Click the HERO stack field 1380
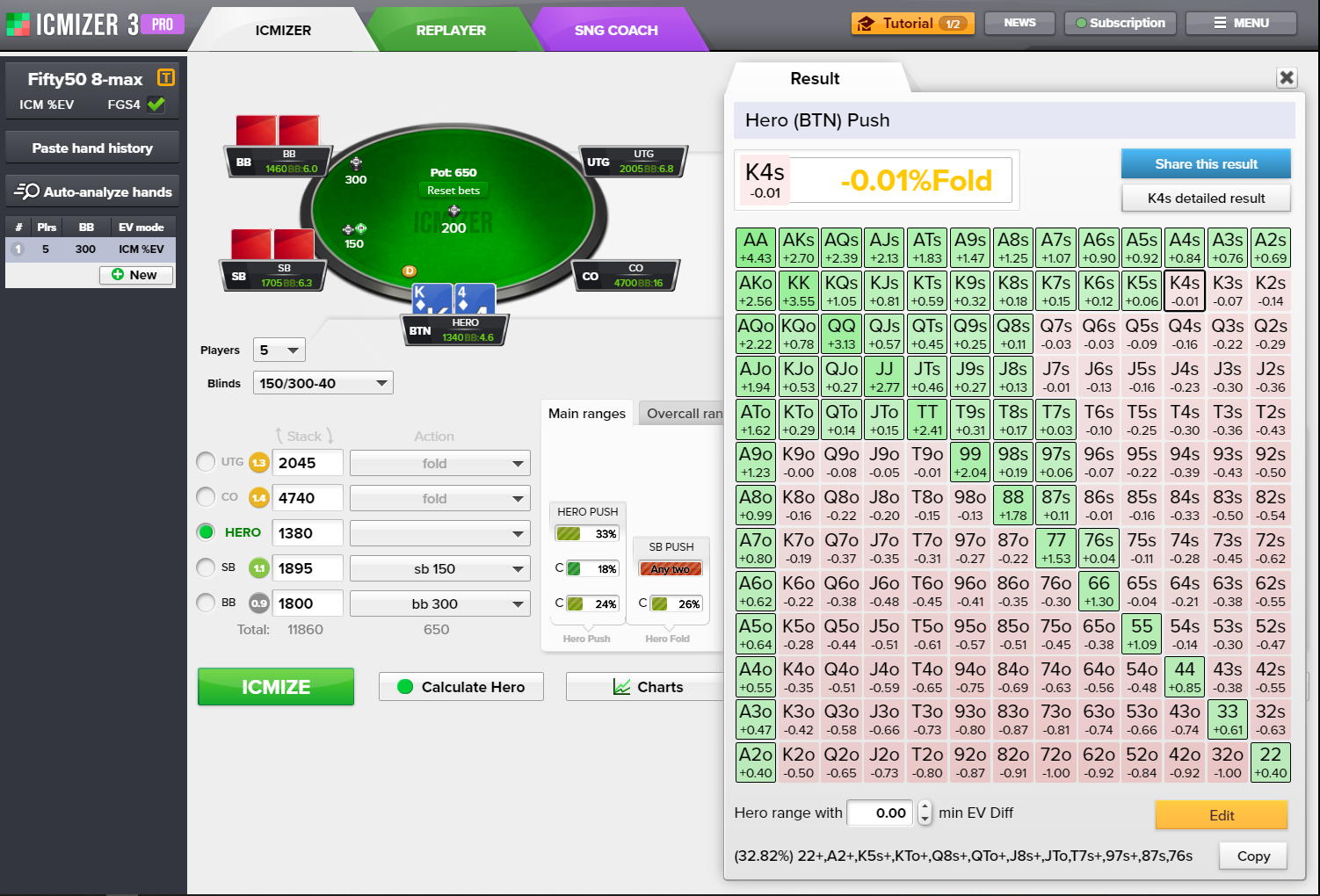The image size is (1320, 896). [308, 533]
